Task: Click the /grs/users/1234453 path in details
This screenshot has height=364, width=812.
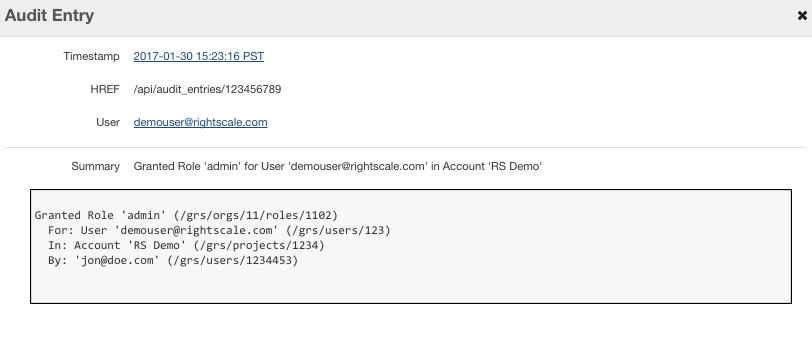Action: click(233, 260)
